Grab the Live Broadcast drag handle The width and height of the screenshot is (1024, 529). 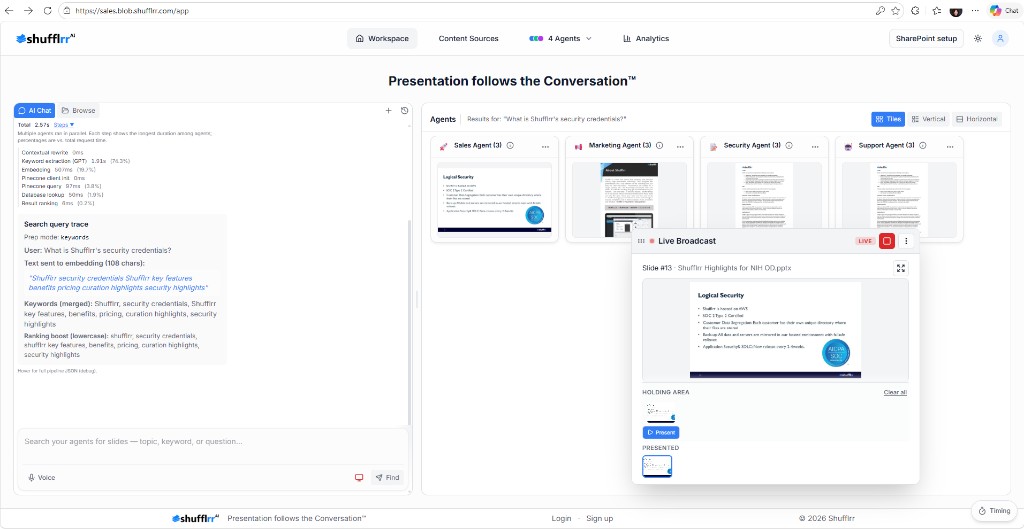641,241
